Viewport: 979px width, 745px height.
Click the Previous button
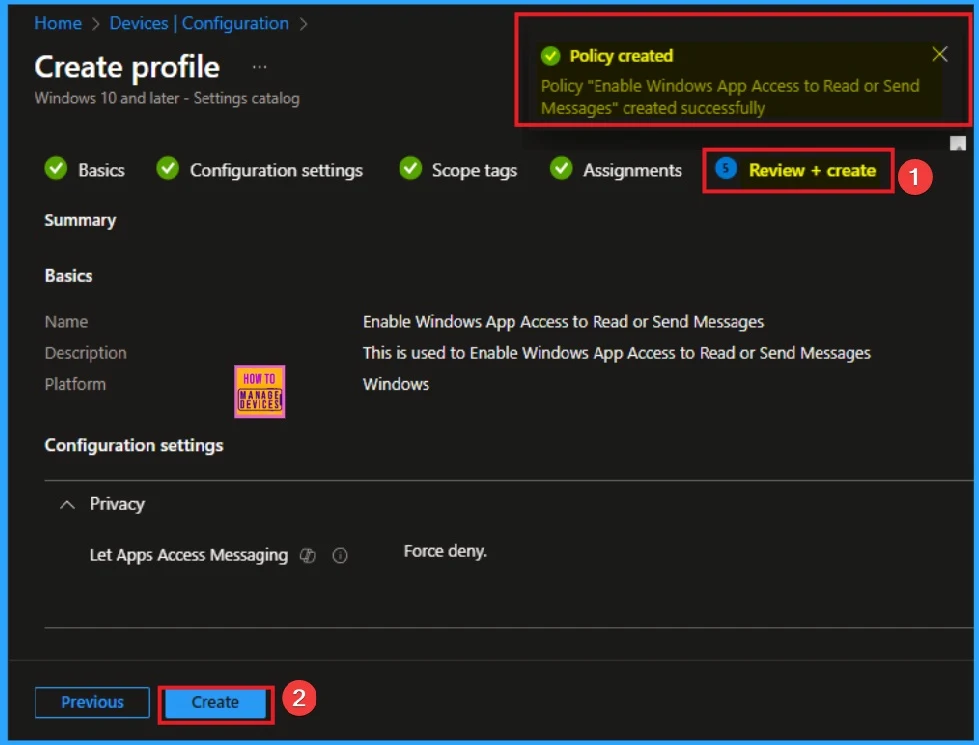92,702
